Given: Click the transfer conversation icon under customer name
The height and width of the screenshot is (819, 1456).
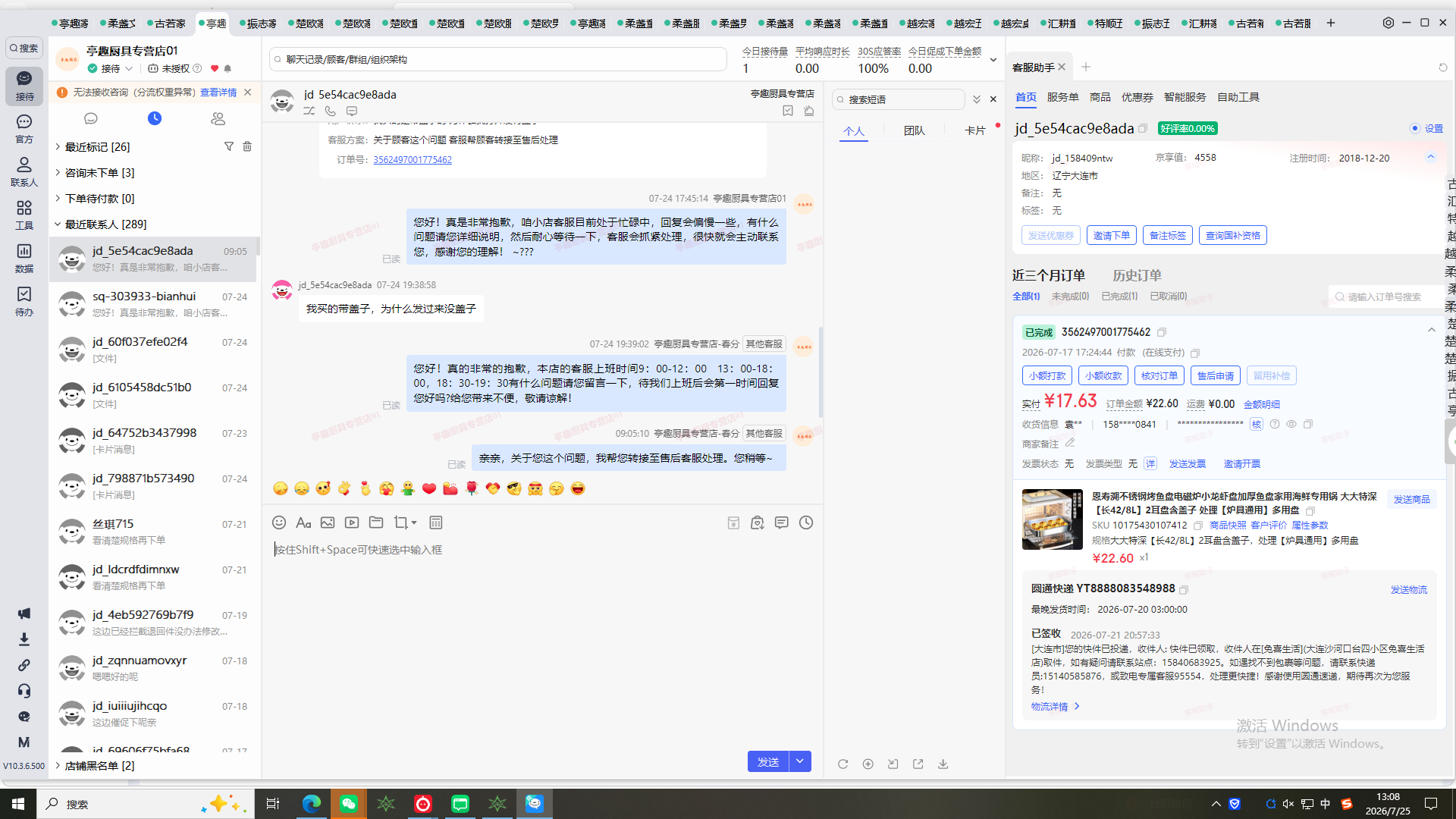Looking at the screenshot, I should click(x=309, y=111).
